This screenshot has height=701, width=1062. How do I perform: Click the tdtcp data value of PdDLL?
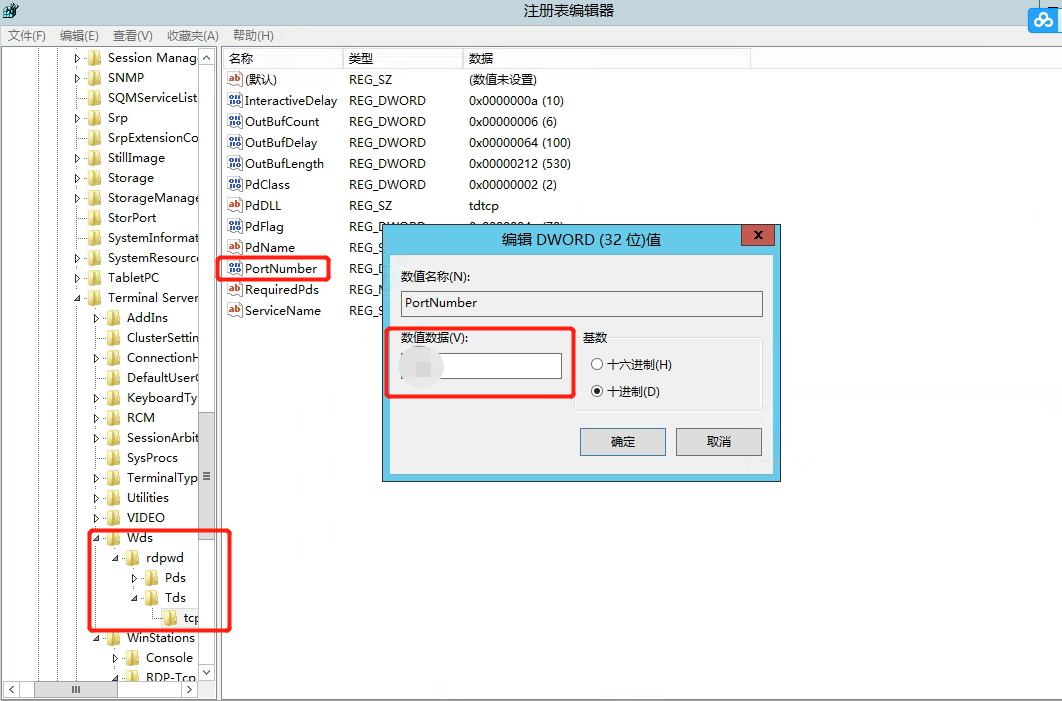(x=484, y=205)
